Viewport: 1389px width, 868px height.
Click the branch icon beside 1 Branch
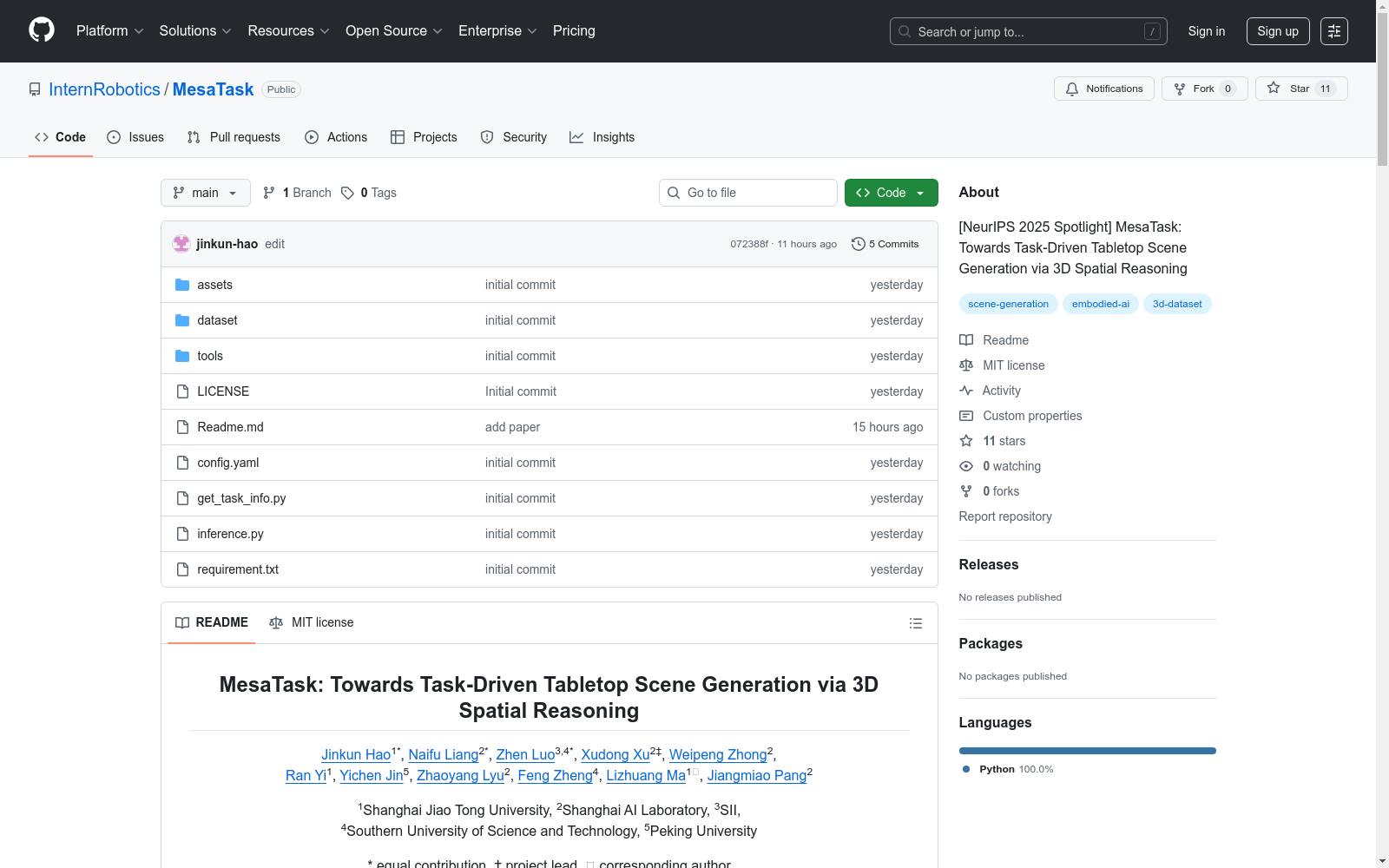pyautogui.click(x=269, y=193)
